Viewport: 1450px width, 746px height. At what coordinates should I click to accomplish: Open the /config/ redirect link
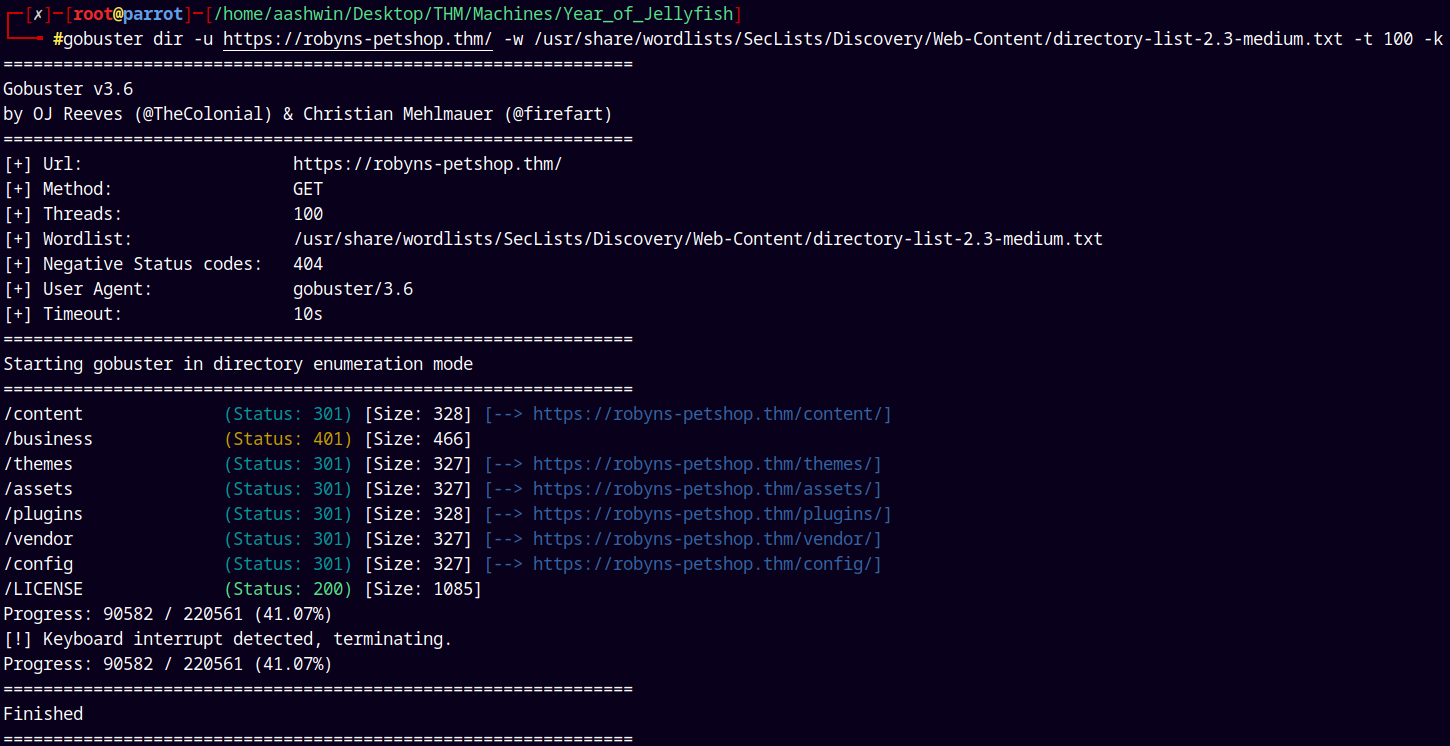tap(706, 564)
